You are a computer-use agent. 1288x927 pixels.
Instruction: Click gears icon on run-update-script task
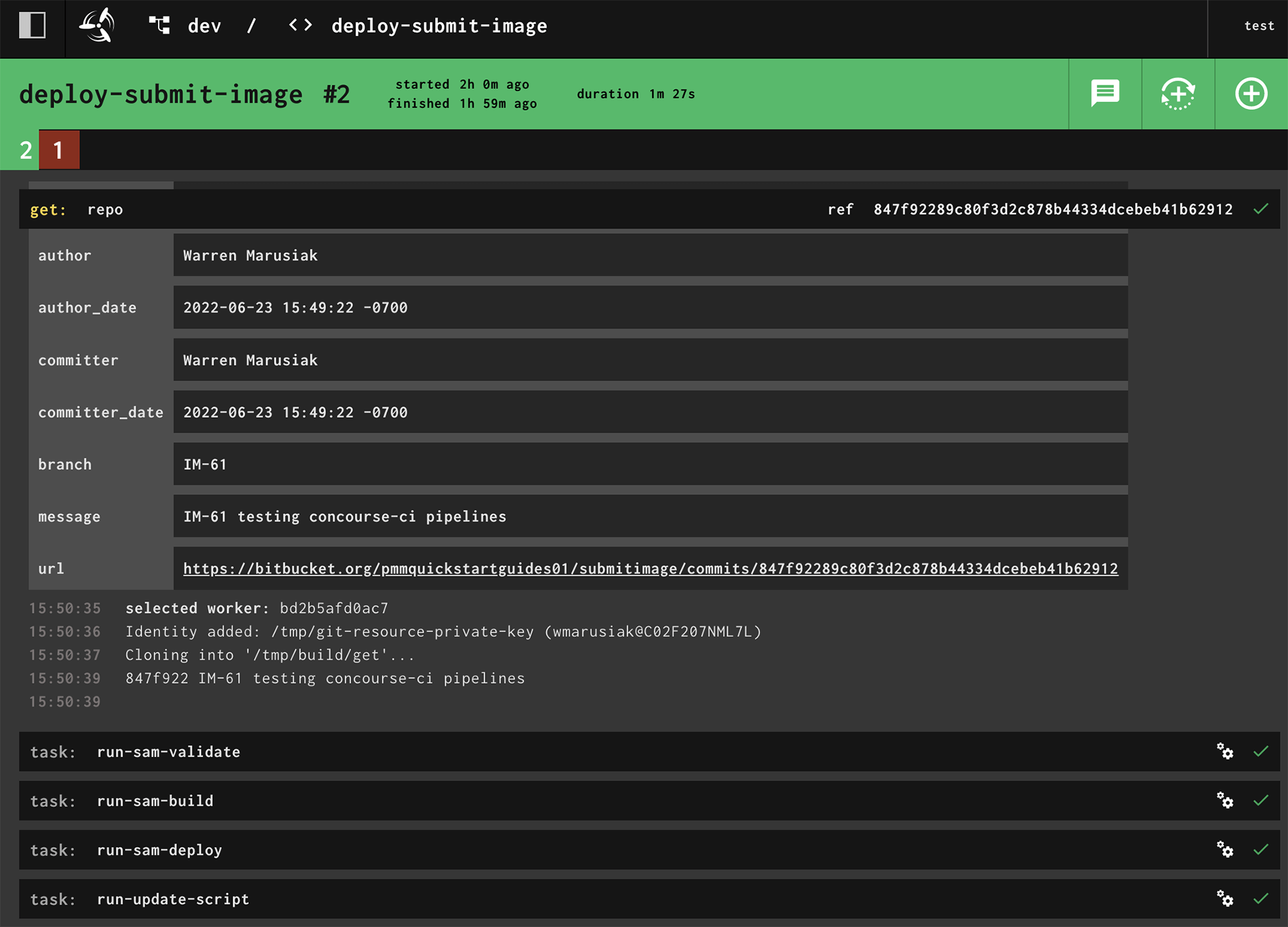[1224, 899]
